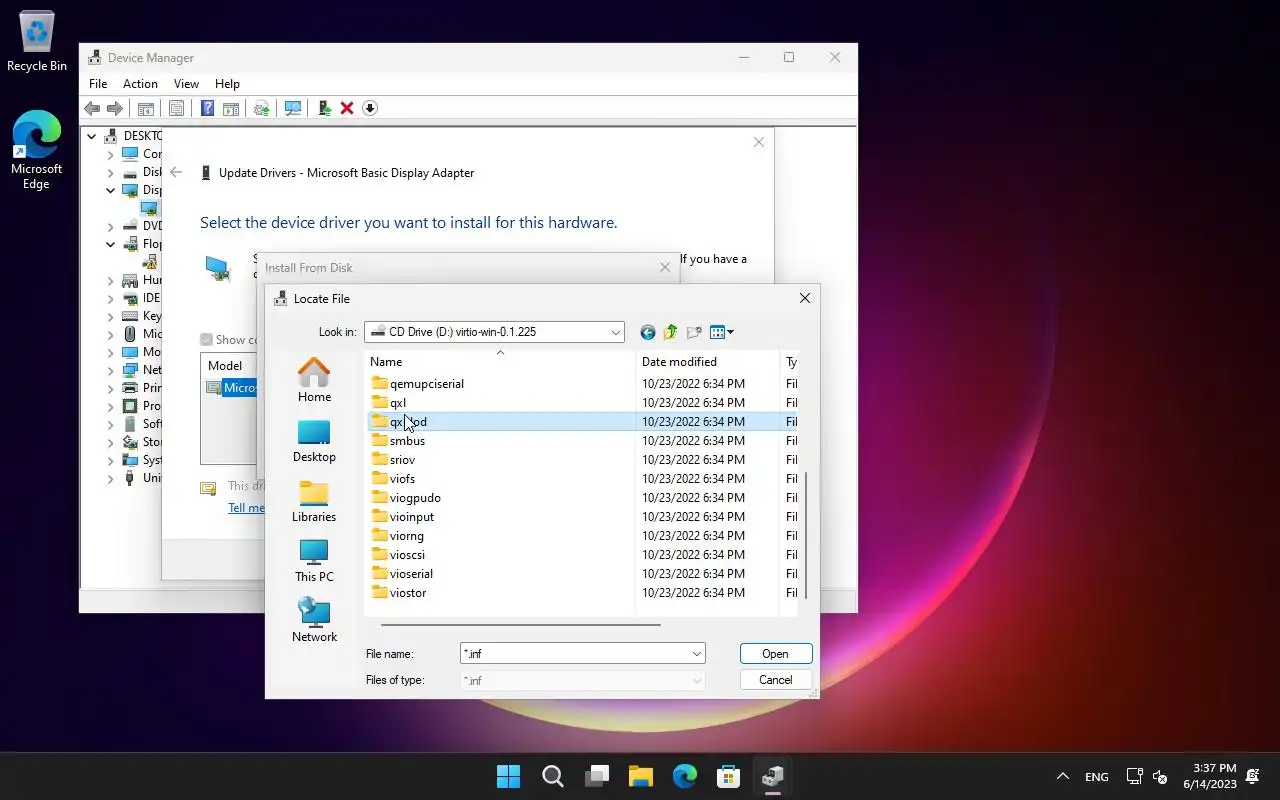Click ENG language indicator in taskbar
Viewport: 1280px width, 800px height.
click(1097, 777)
